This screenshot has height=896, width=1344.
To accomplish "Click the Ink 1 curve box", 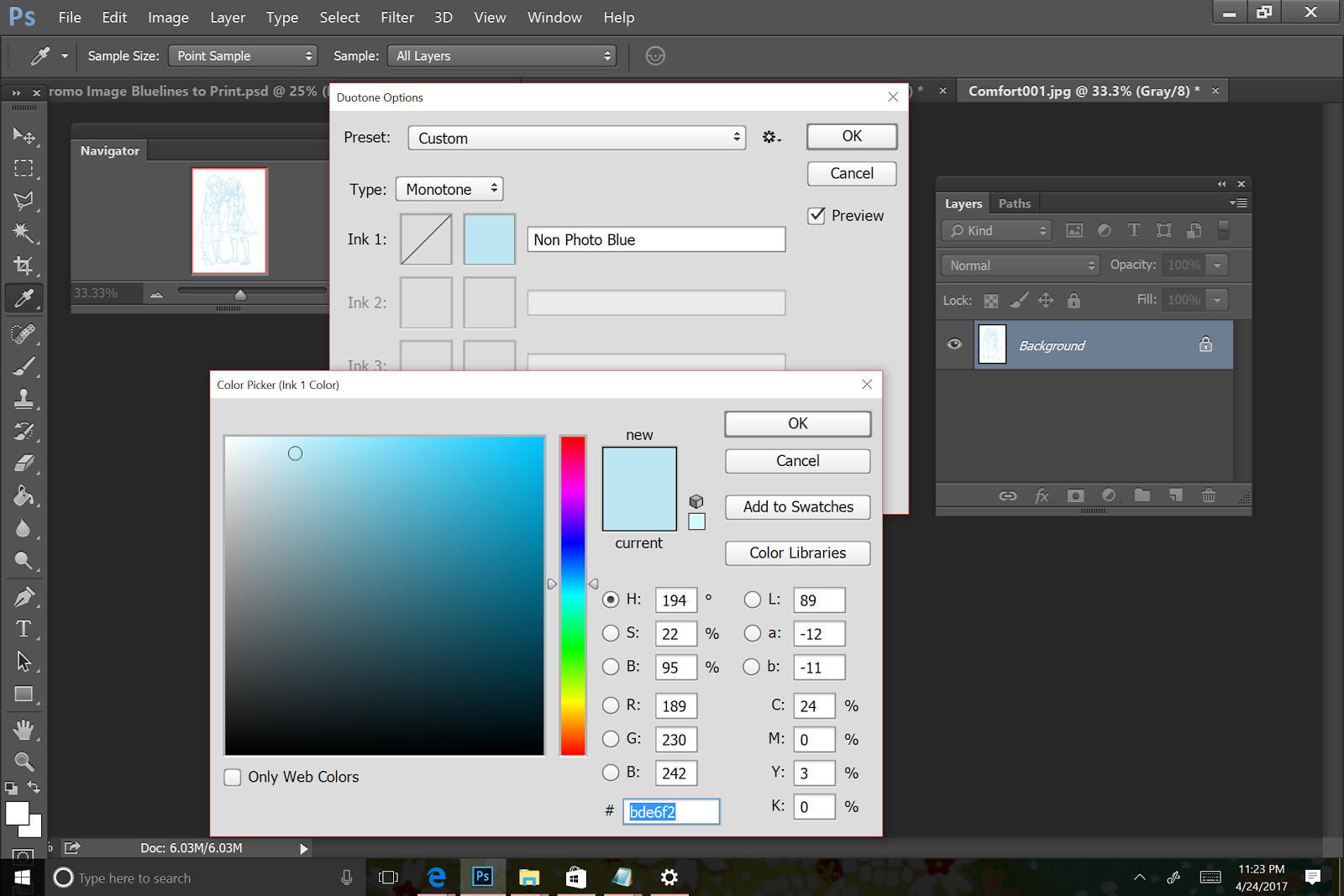I will pos(426,239).
